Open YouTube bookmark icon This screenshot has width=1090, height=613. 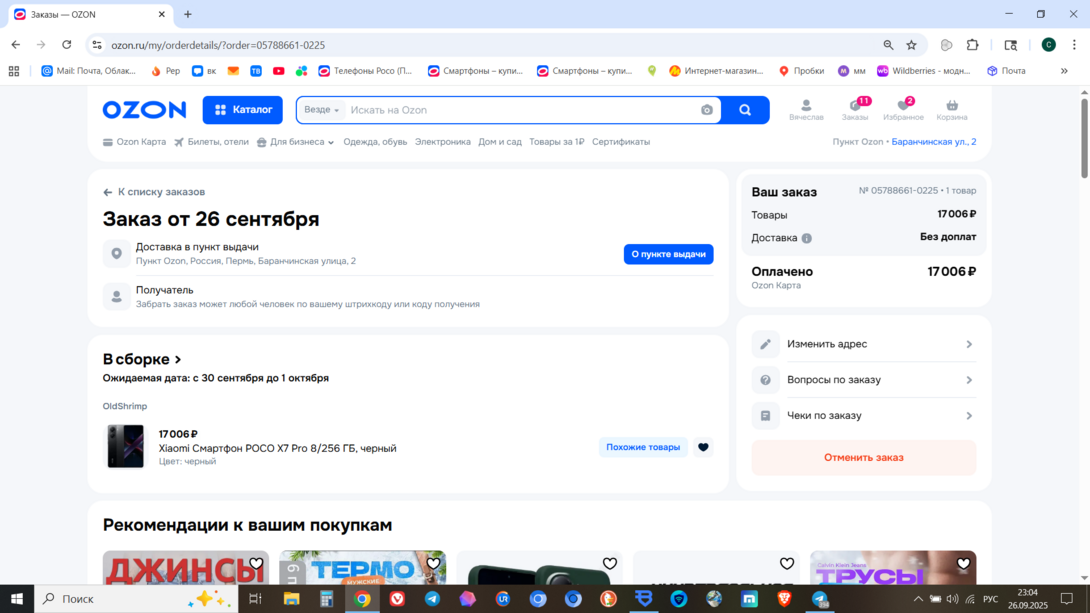pyautogui.click(x=279, y=71)
